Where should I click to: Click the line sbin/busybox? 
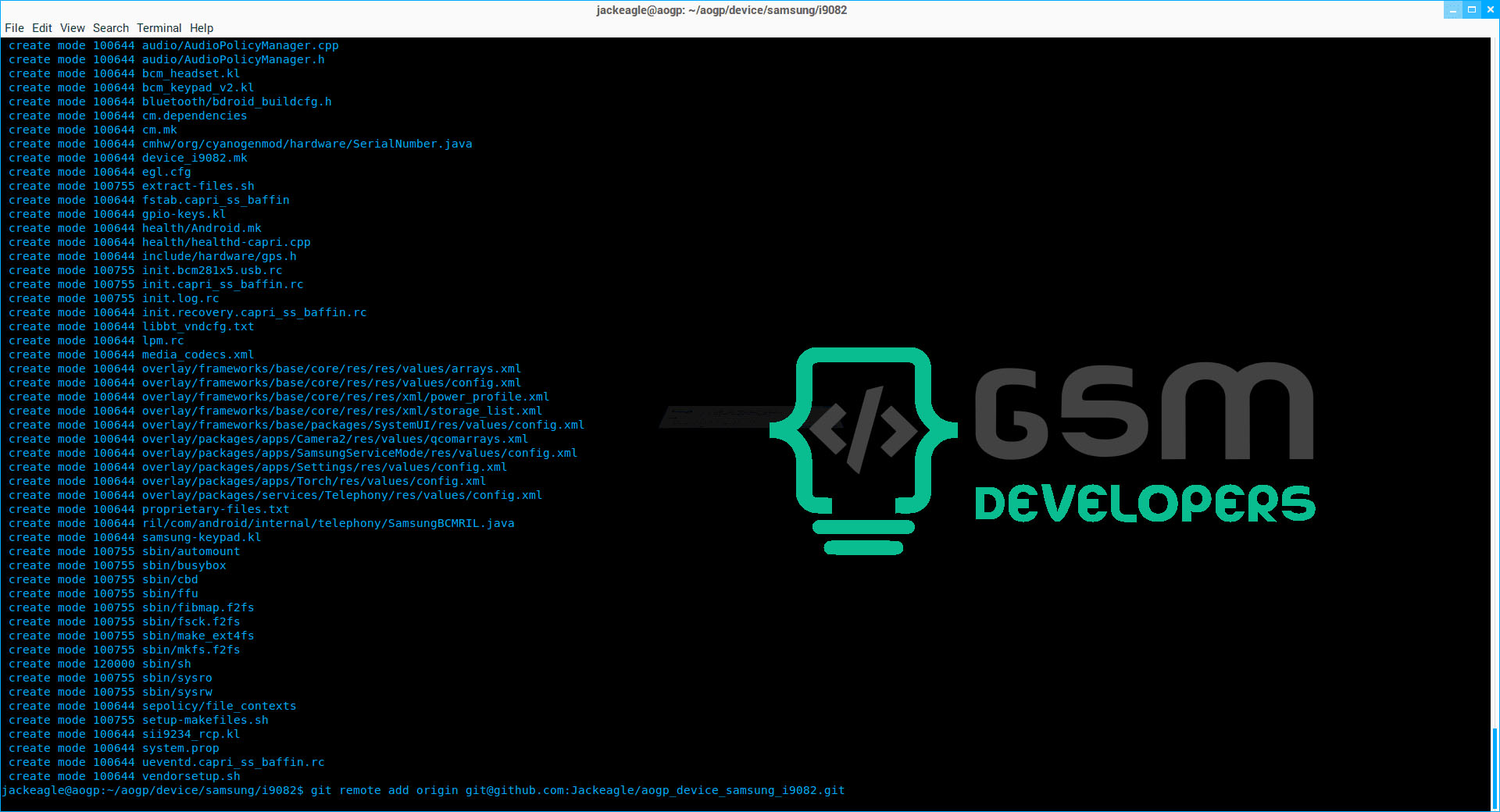coord(117,566)
